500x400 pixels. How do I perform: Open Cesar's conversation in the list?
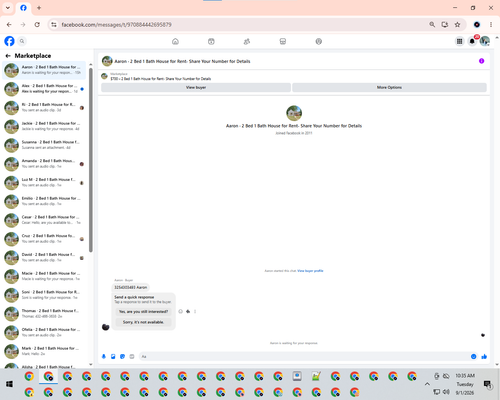tap(44, 220)
